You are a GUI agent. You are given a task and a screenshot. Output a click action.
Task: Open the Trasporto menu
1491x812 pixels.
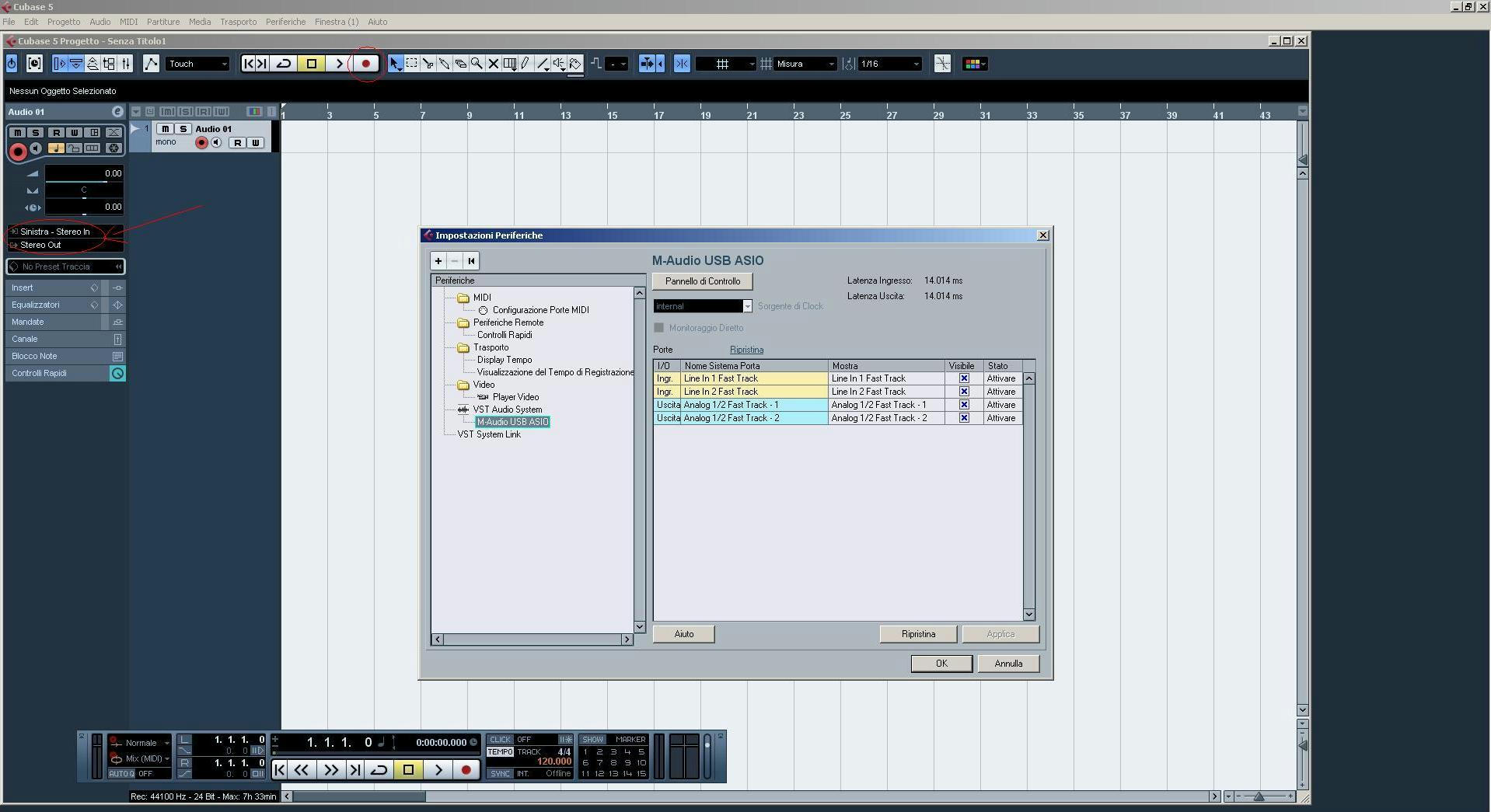238,22
